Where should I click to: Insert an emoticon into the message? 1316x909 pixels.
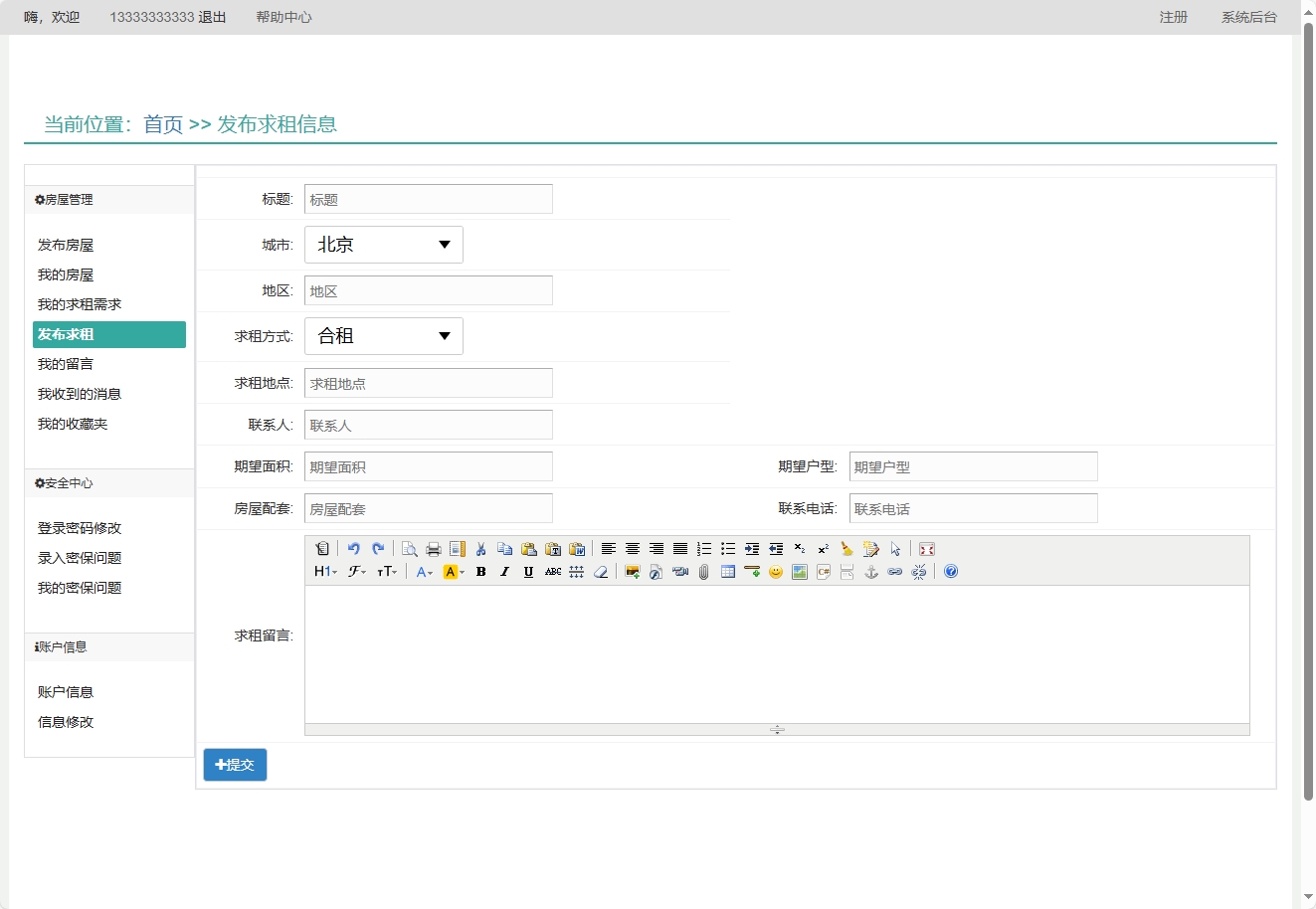coord(775,571)
